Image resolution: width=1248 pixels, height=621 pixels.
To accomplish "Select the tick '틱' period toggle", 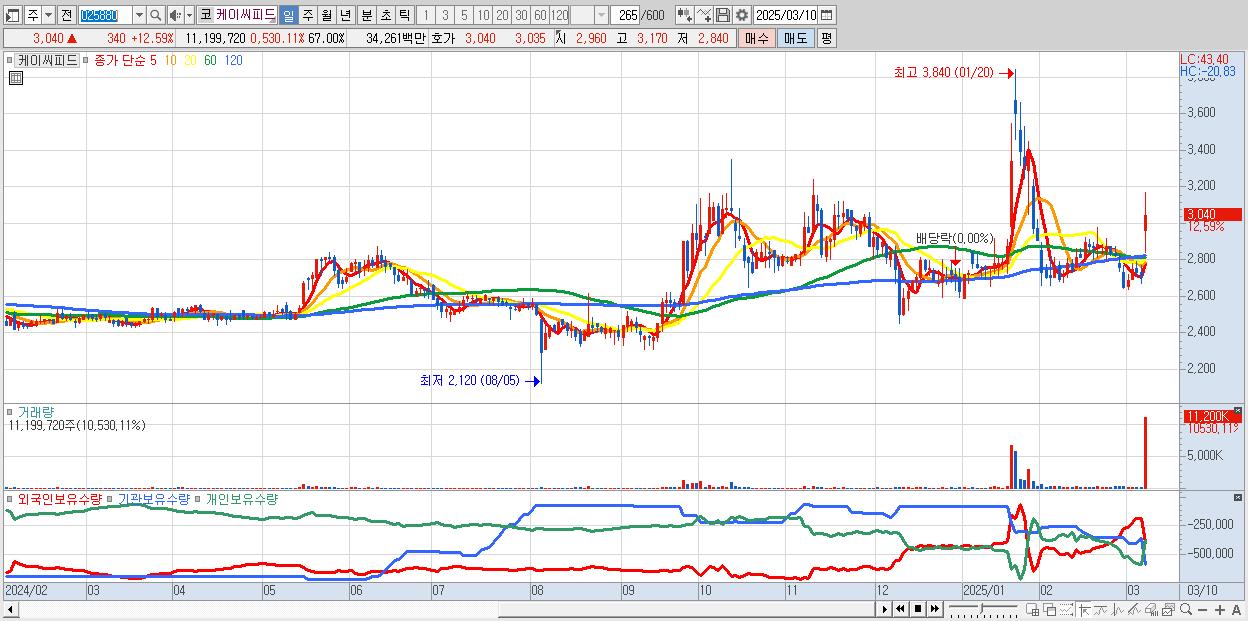I will click(x=404, y=15).
